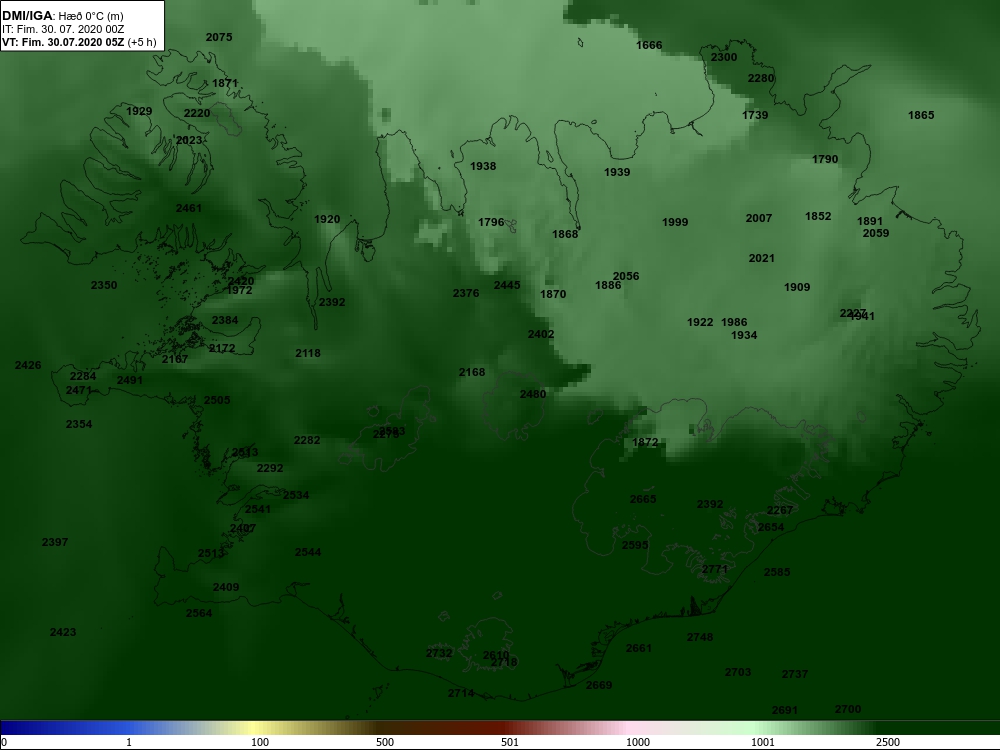Screen dimensions: 1000x750
Task: Click the map value 2748
Action: click(700, 637)
